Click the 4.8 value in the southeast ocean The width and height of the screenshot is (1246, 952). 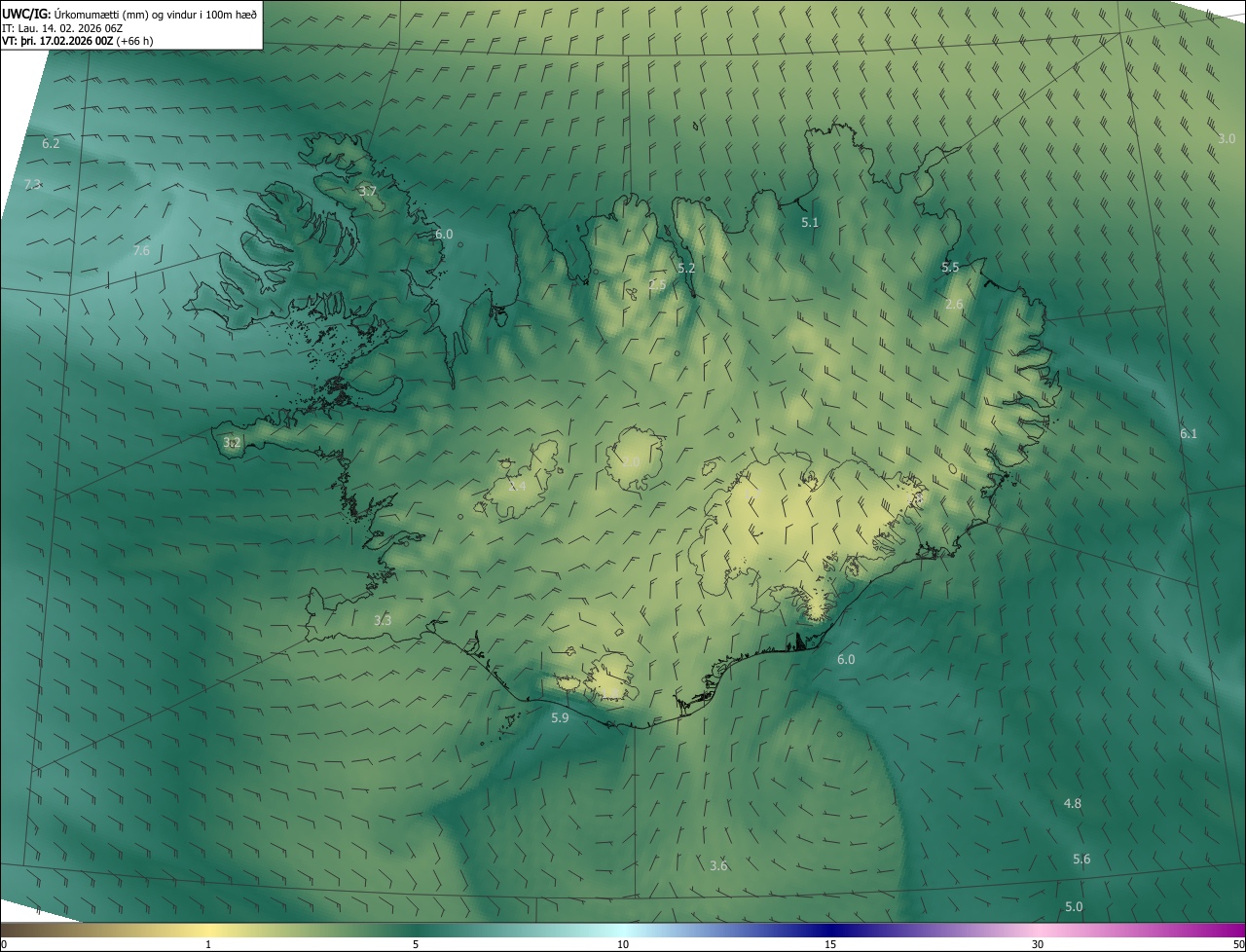pyautogui.click(x=1072, y=804)
